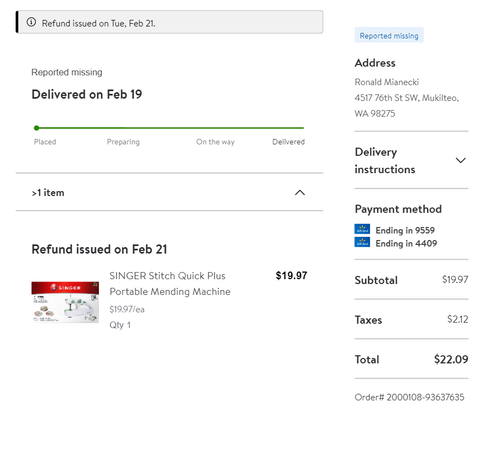
Task: Click the Qty 1 text
Action: click(x=120, y=325)
